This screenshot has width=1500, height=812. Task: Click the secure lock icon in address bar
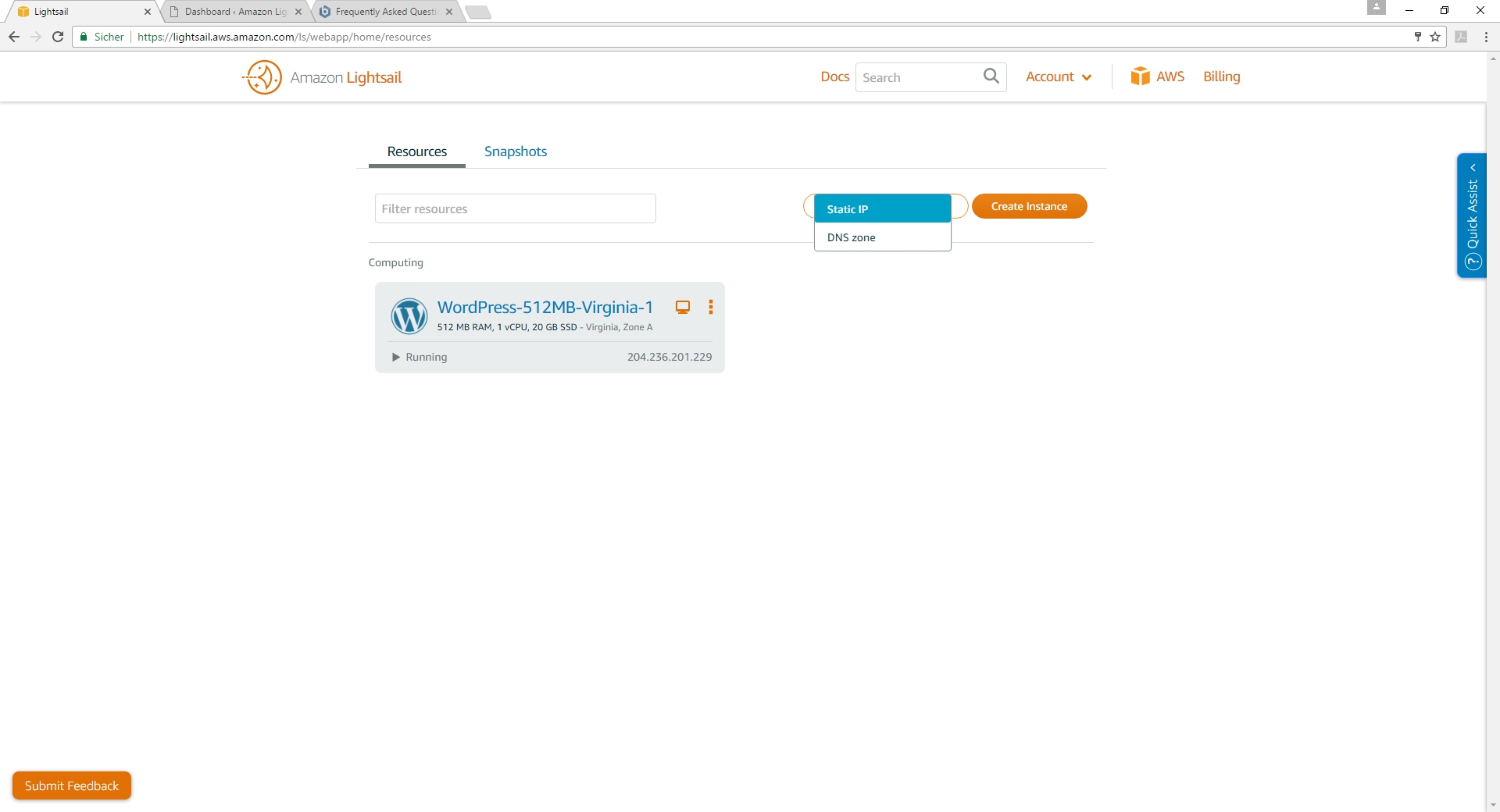point(84,37)
